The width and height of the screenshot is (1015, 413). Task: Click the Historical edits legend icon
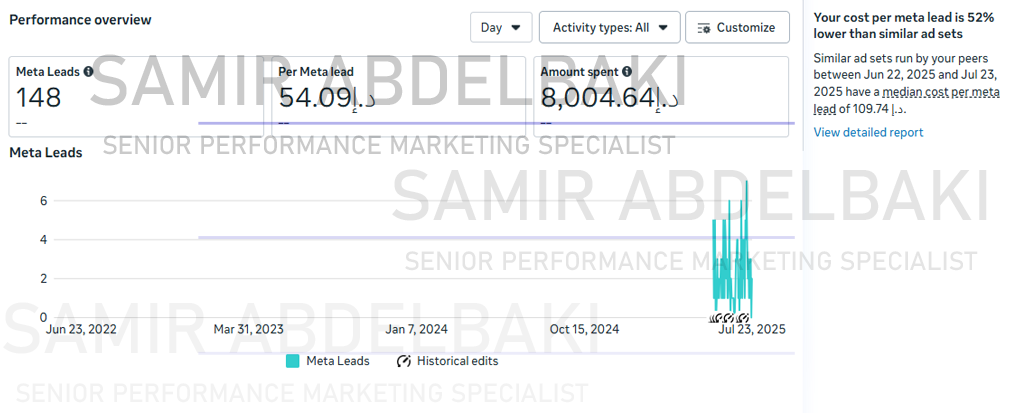pyautogui.click(x=404, y=361)
